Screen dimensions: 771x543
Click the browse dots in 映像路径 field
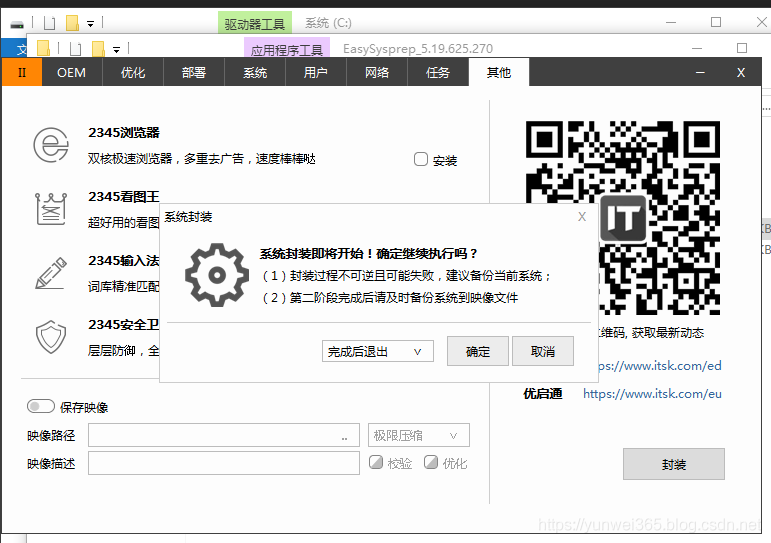click(344, 438)
